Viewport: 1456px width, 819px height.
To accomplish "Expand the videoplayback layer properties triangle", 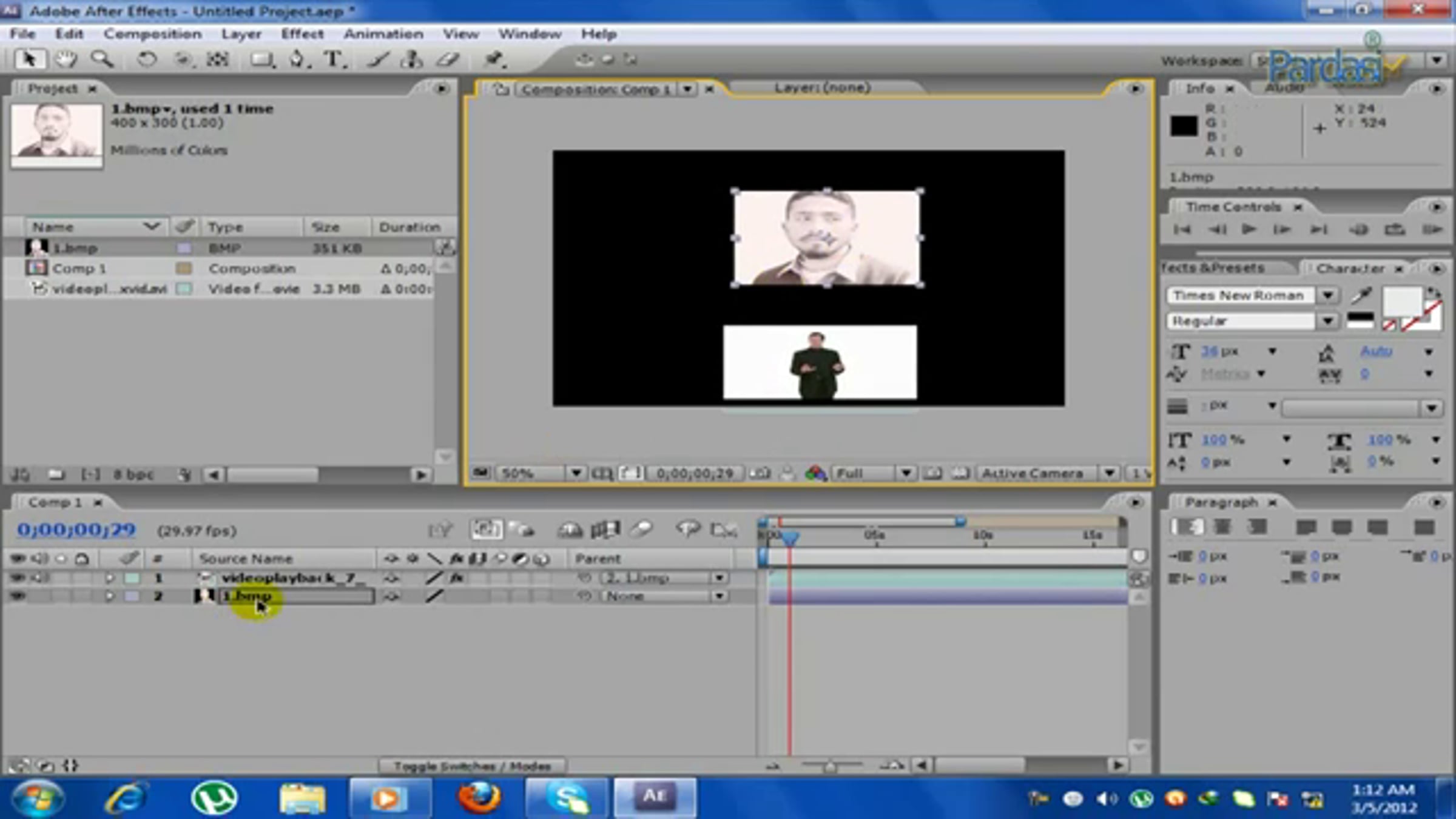I will click(x=109, y=578).
